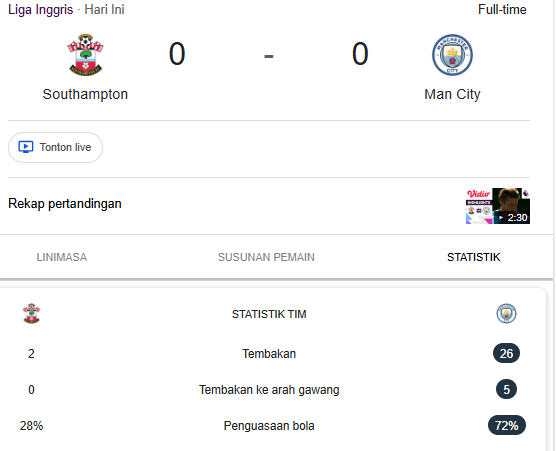The width and height of the screenshot is (556, 451).
Task: Click the Southampton team name
Action: click(85, 94)
